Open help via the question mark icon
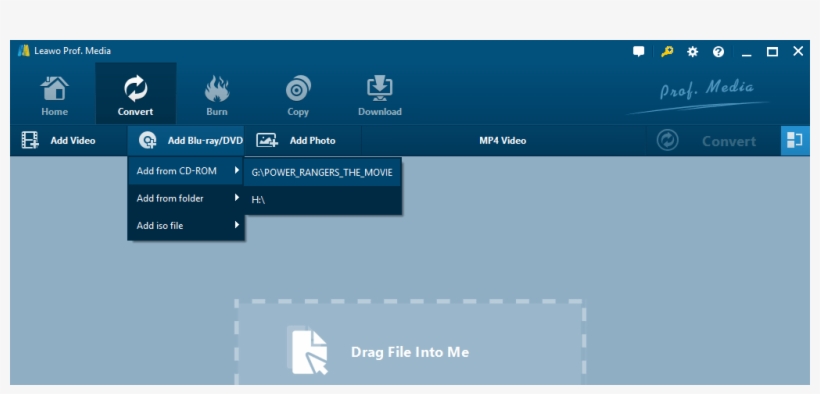820x394 pixels. [x=719, y=51]
